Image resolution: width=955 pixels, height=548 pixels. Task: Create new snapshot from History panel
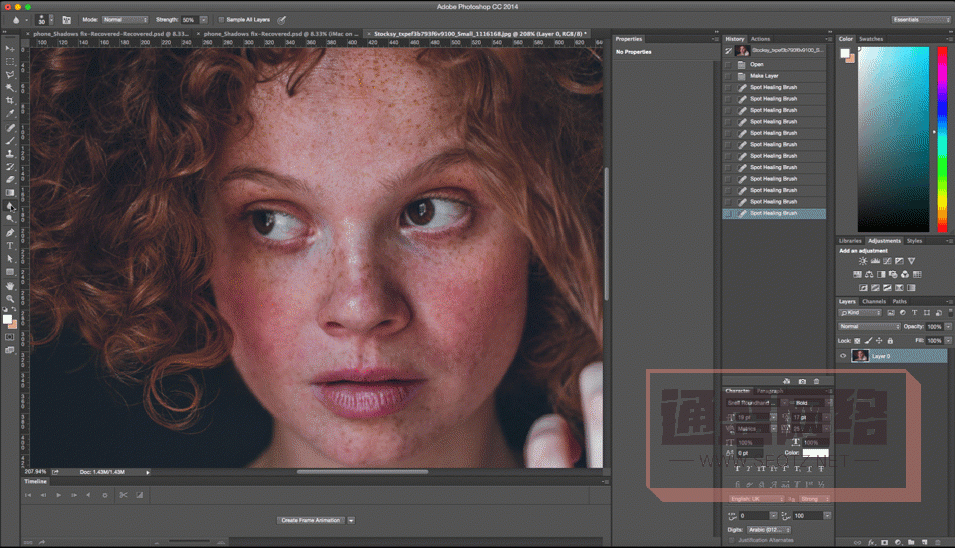[x=802, y=381]
